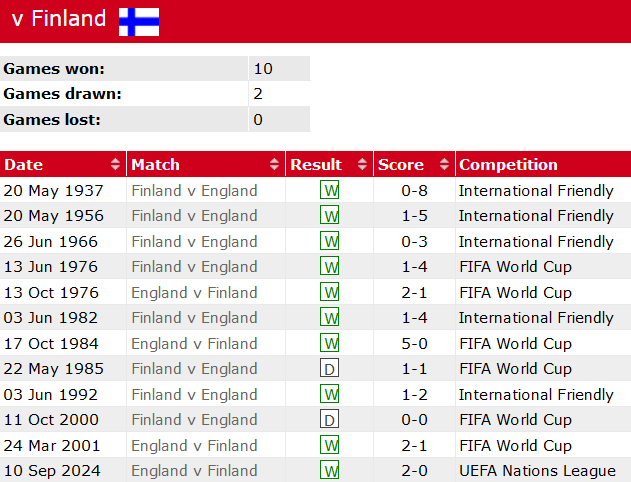The height and width of the screenshot is (482, 631).
Task: Click the 0-8 score cell
Action: click(x=415, y=191)
